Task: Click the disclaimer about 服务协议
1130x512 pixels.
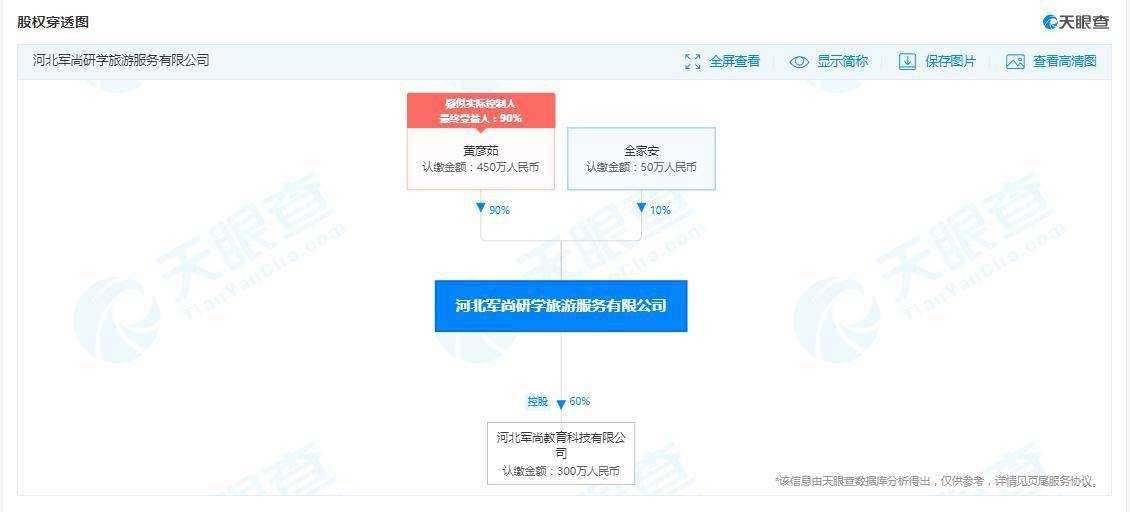Action: (937, 480)
